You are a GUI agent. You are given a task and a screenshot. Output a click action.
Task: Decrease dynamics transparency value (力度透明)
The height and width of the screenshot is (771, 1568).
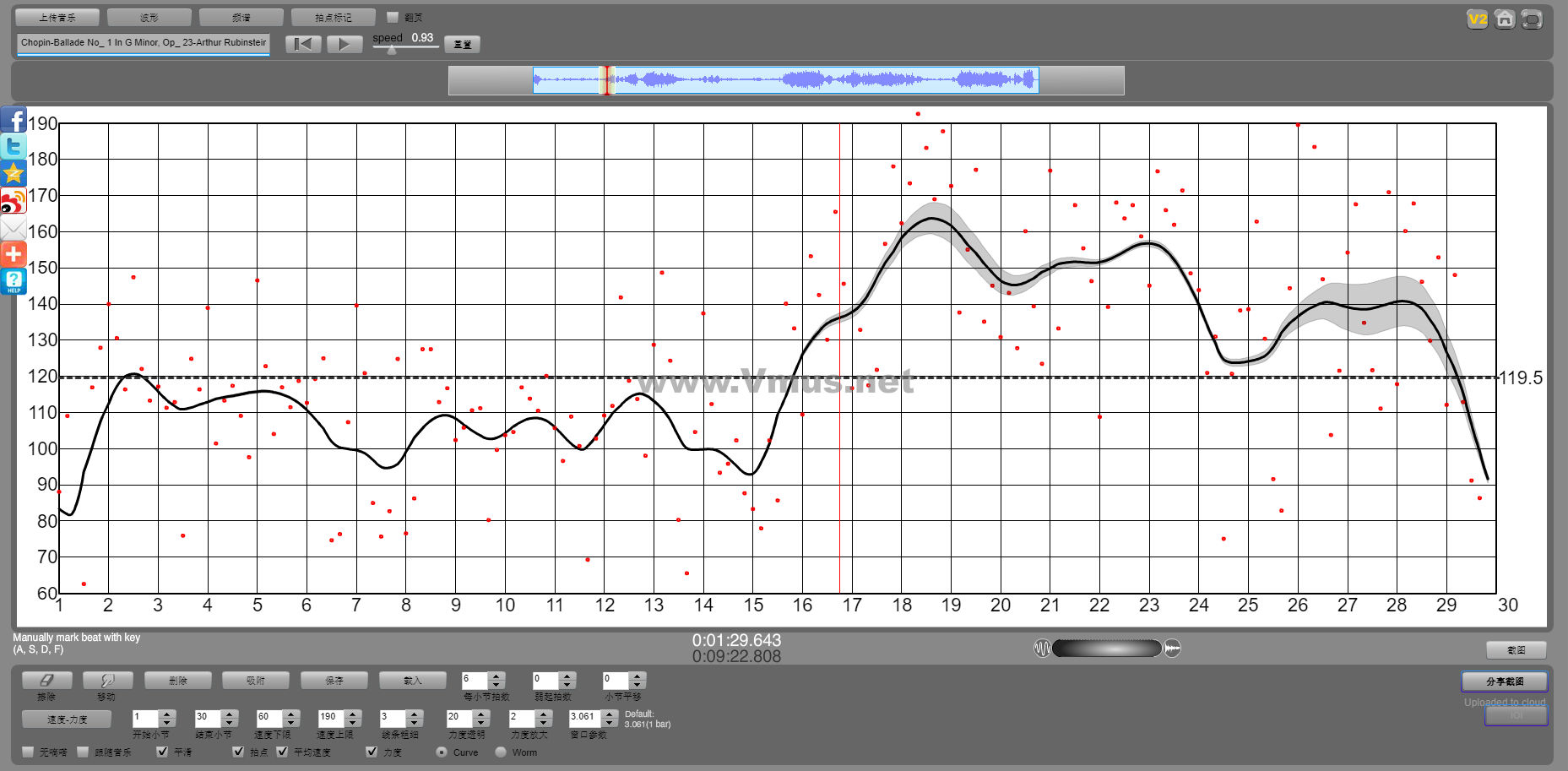tap(481, 724)
